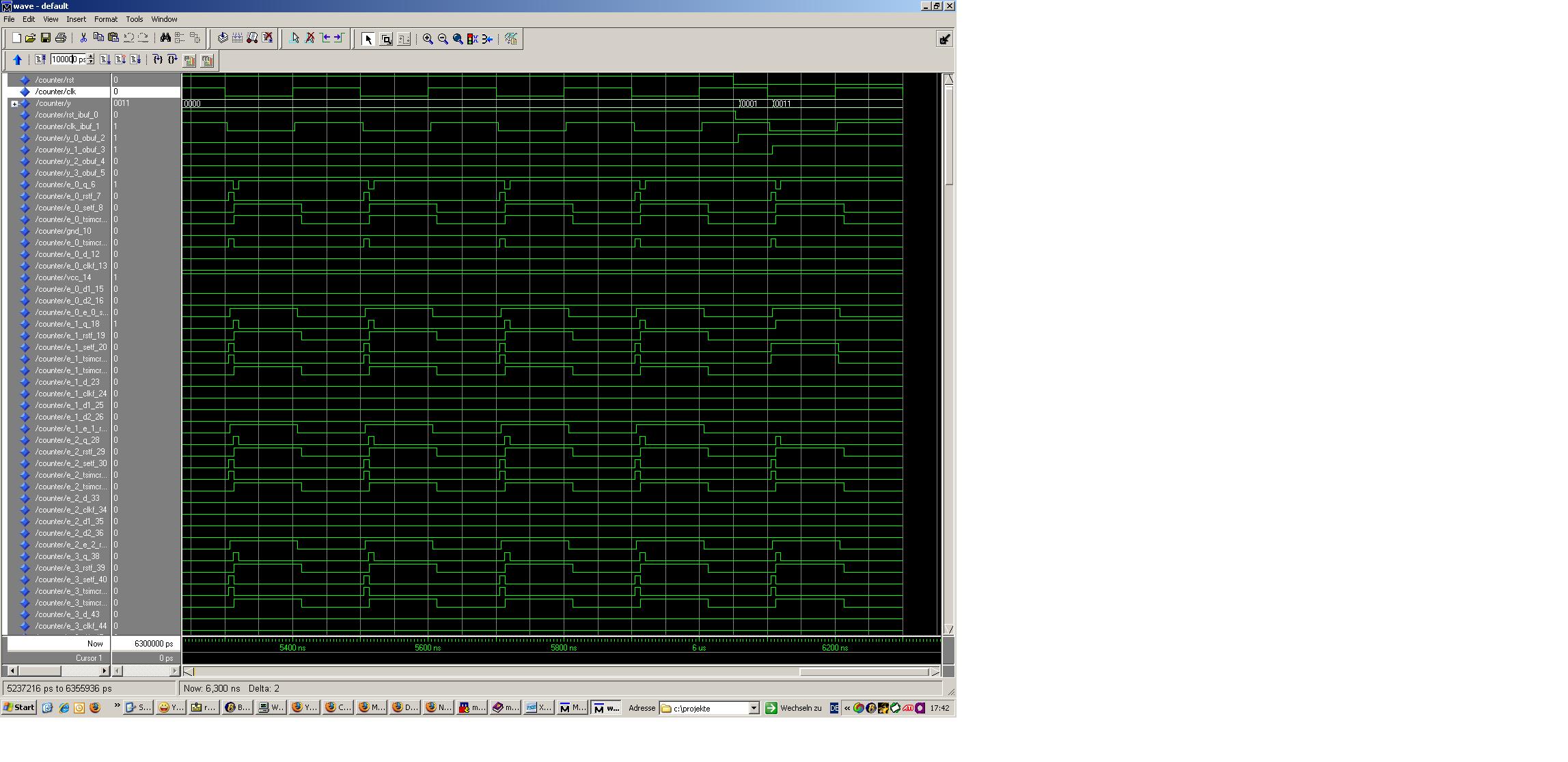Click right arrow of waveform horizontal scrollbar

click(x=935, y=672)
